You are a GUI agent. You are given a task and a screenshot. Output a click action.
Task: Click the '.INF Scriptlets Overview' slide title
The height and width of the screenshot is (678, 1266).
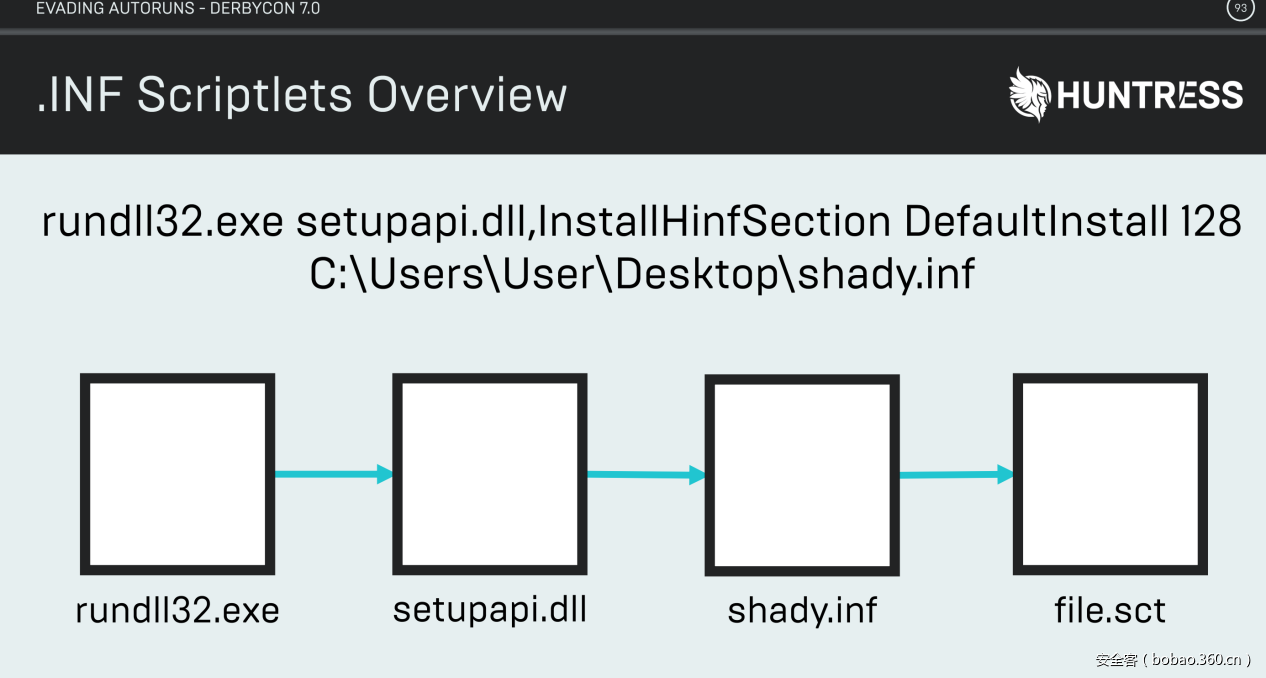point(302,95)
